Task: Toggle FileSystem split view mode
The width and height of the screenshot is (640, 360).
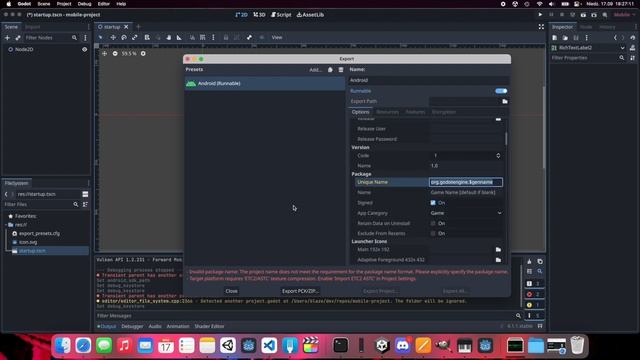Action: coord(85,194)
